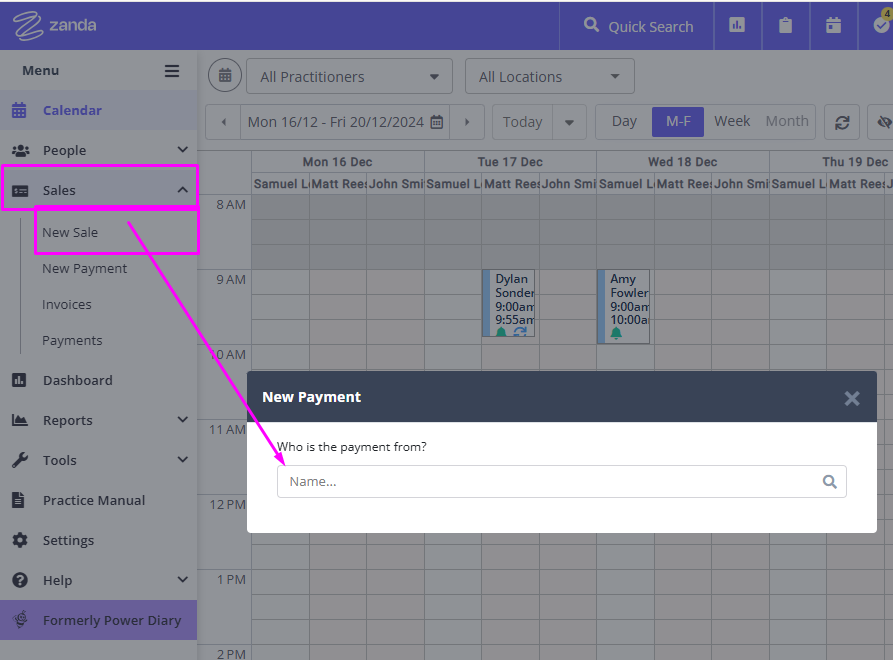
Task: Switch to Week view
Action: point(732,121)
